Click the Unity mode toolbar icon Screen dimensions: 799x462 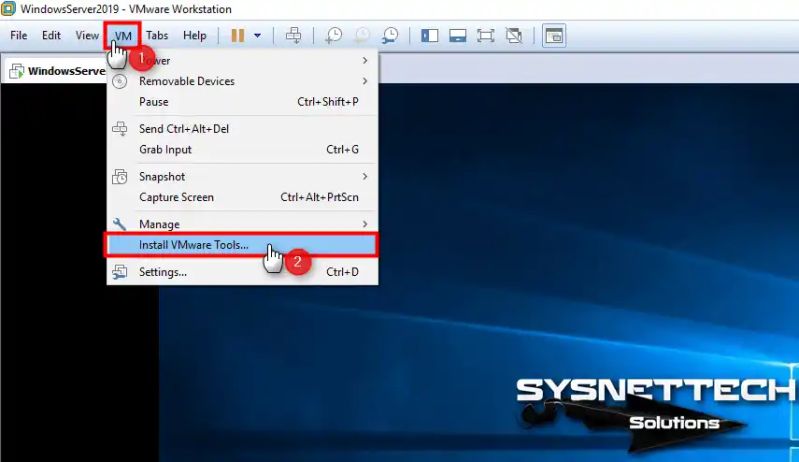(x=514, y=36)
